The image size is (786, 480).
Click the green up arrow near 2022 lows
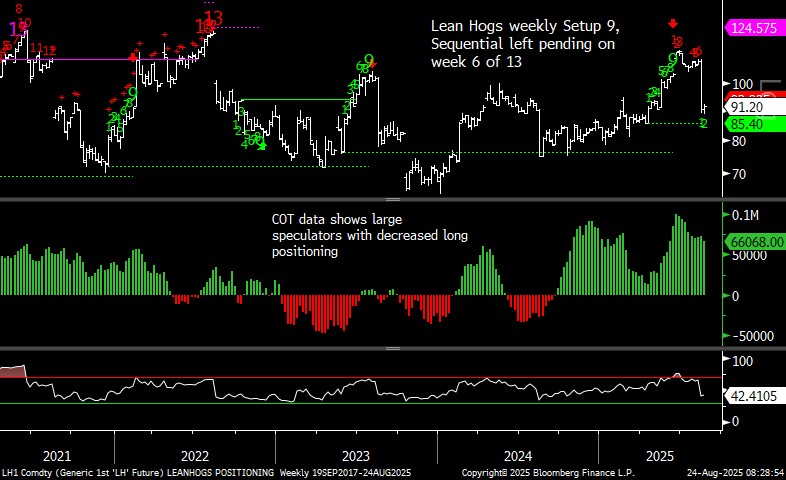click(262, 145)
